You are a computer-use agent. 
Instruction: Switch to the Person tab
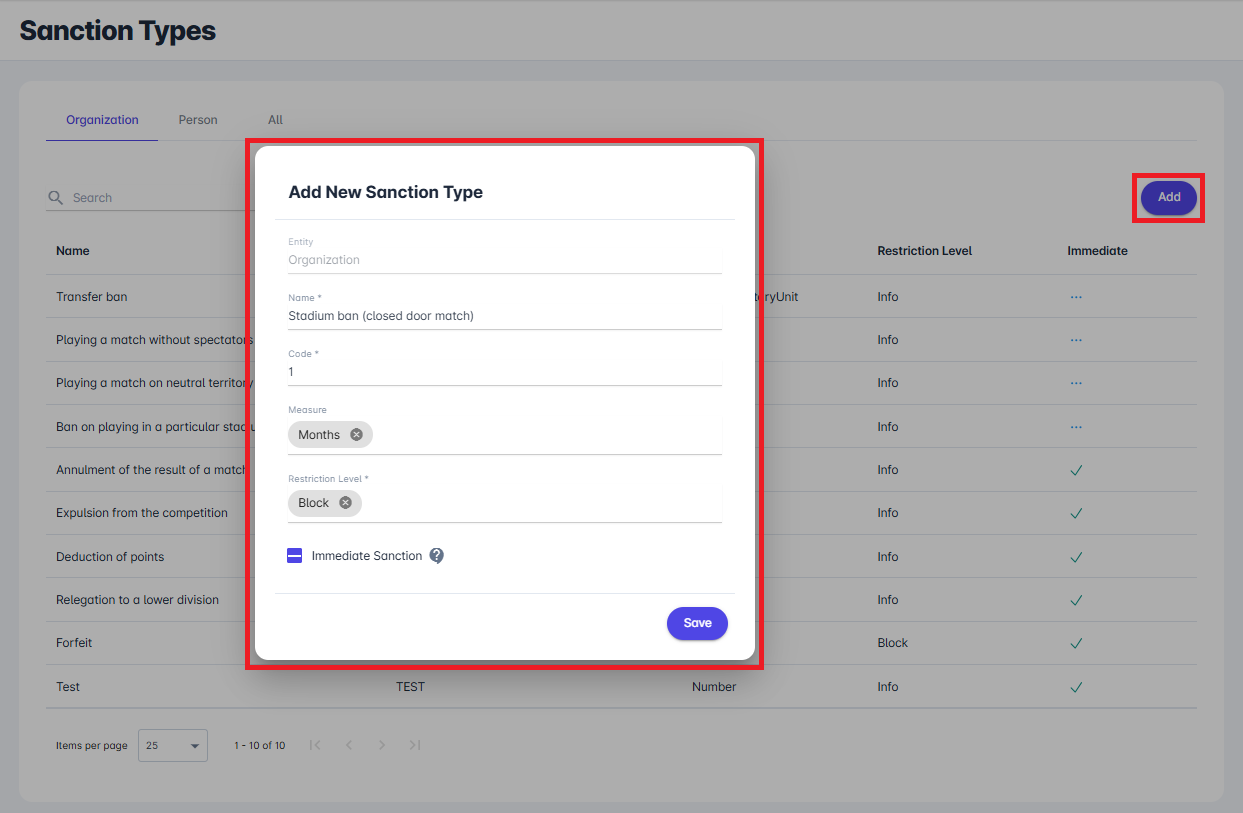pyautogui.click(x=198, y=120)
